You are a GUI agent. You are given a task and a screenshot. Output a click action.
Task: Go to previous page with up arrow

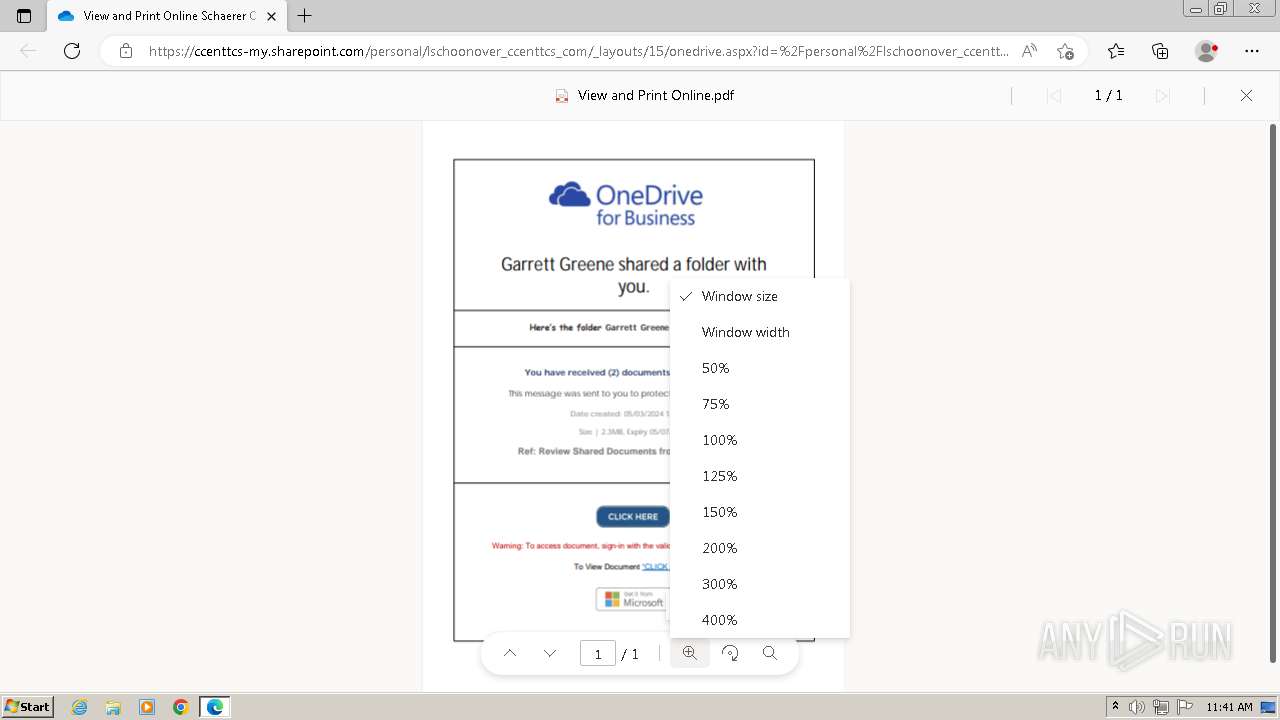510,653
